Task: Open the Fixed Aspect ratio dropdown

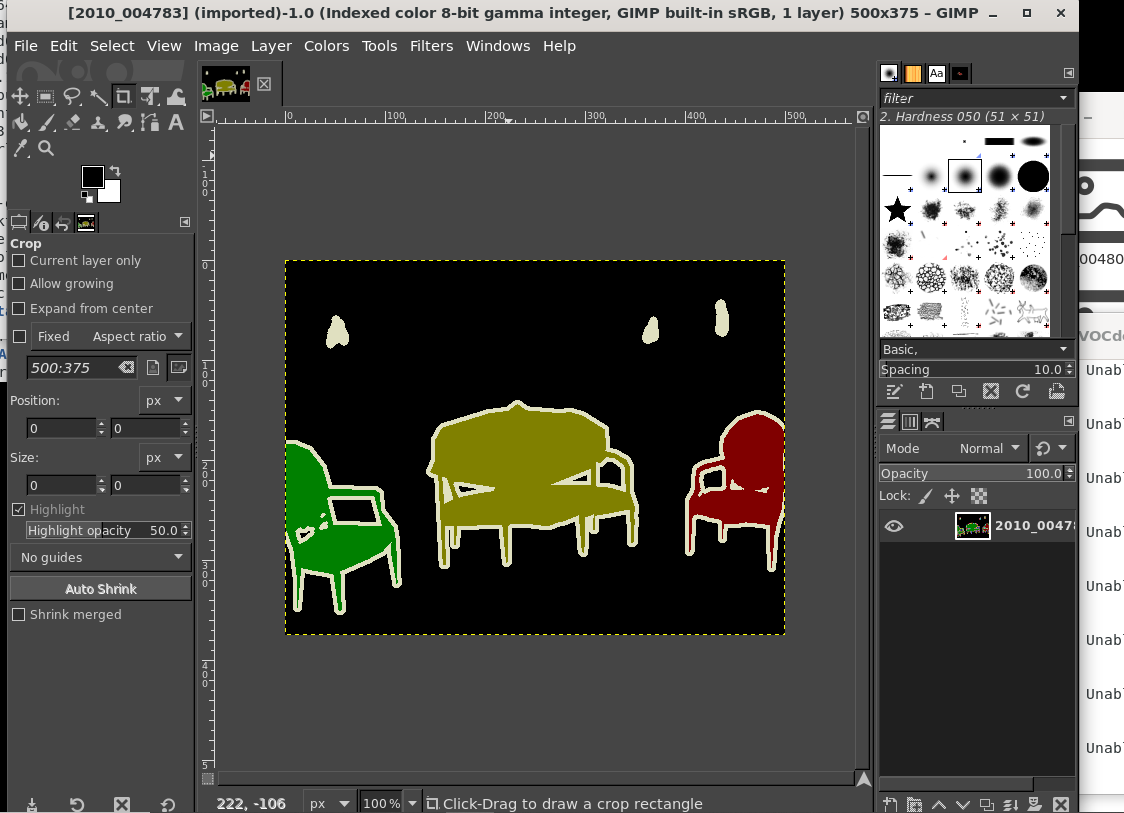Action: point(111,336)
